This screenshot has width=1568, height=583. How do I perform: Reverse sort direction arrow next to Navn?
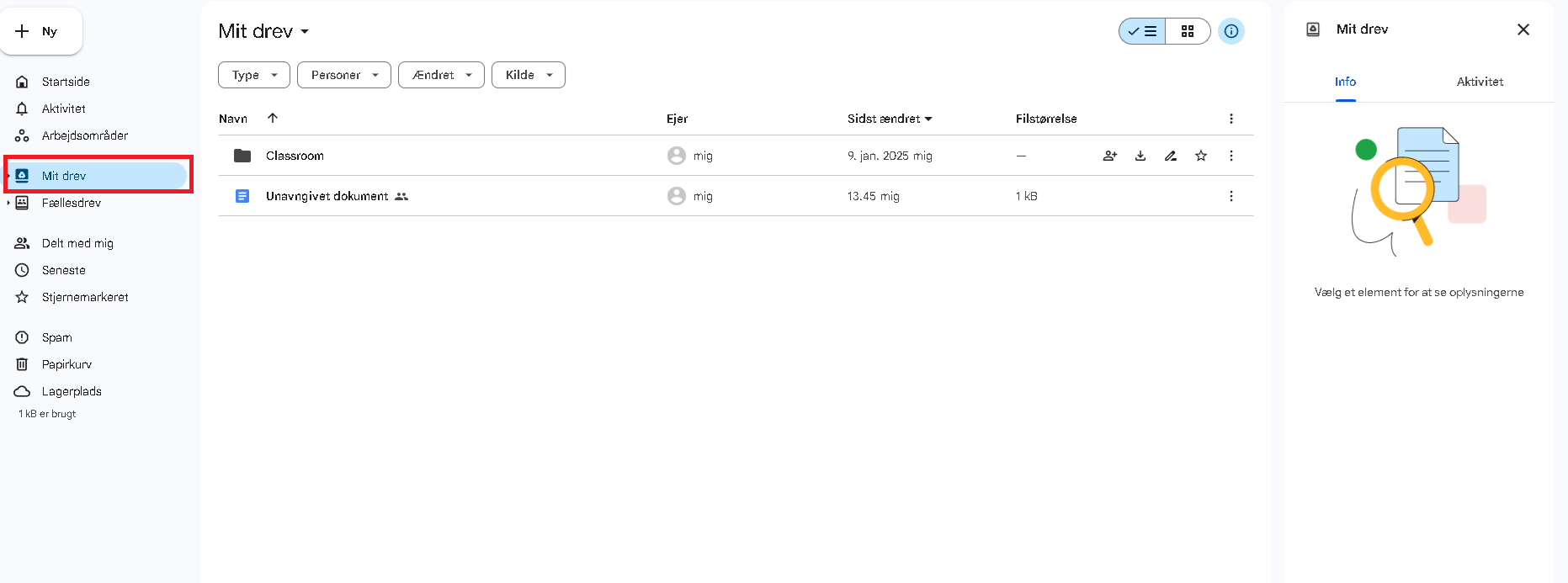[273, 118]
